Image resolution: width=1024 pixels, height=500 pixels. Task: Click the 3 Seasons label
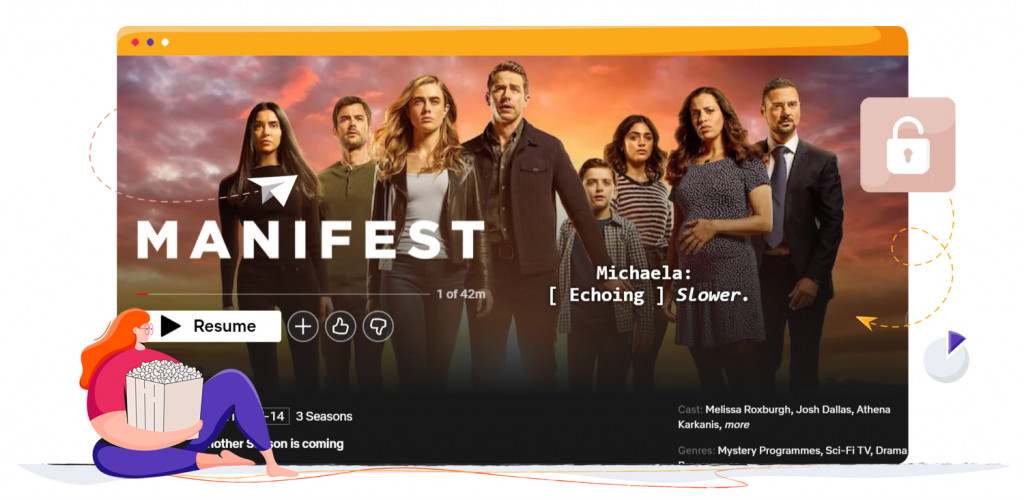324,416
